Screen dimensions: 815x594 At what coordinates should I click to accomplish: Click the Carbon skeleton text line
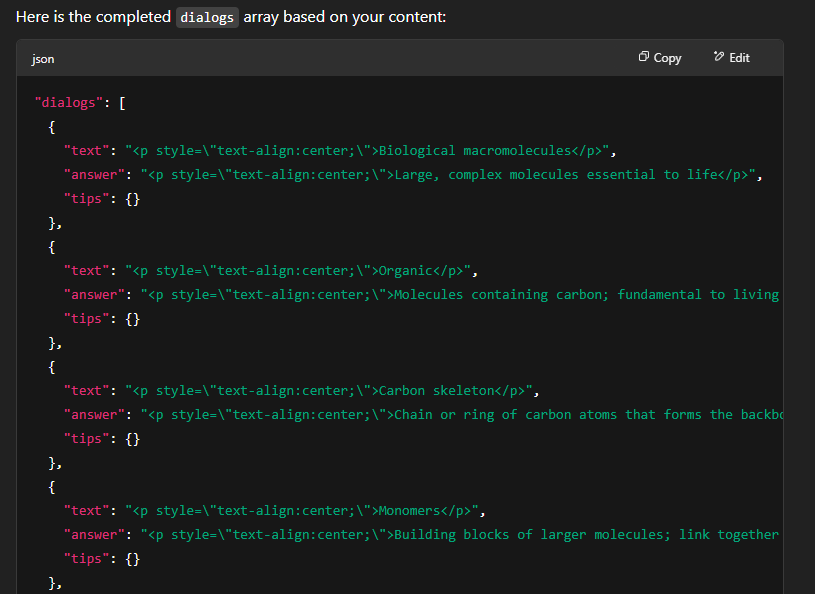pyautogui.click(x=301, y=391)
